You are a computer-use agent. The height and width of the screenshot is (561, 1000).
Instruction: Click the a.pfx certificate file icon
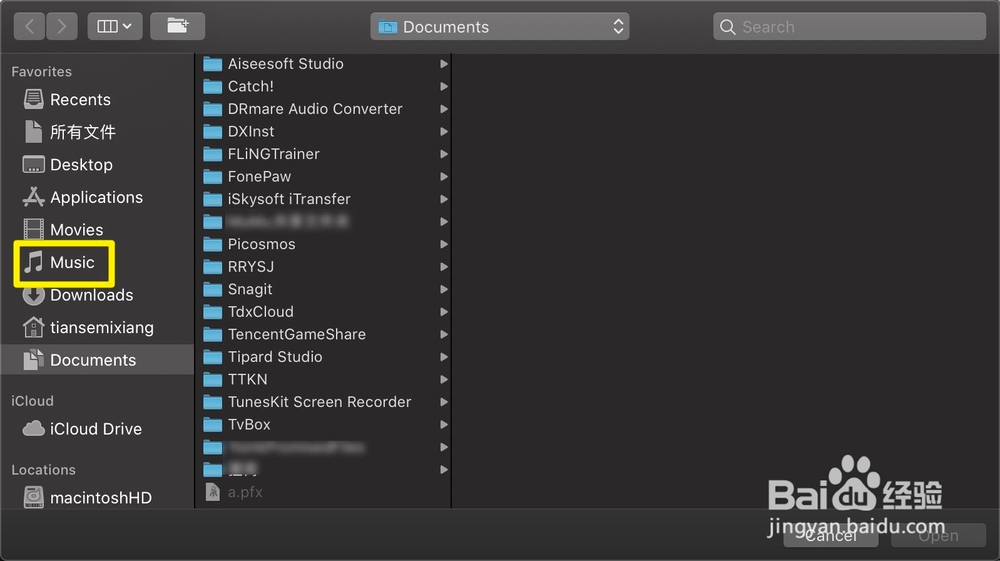coord(212,492)
